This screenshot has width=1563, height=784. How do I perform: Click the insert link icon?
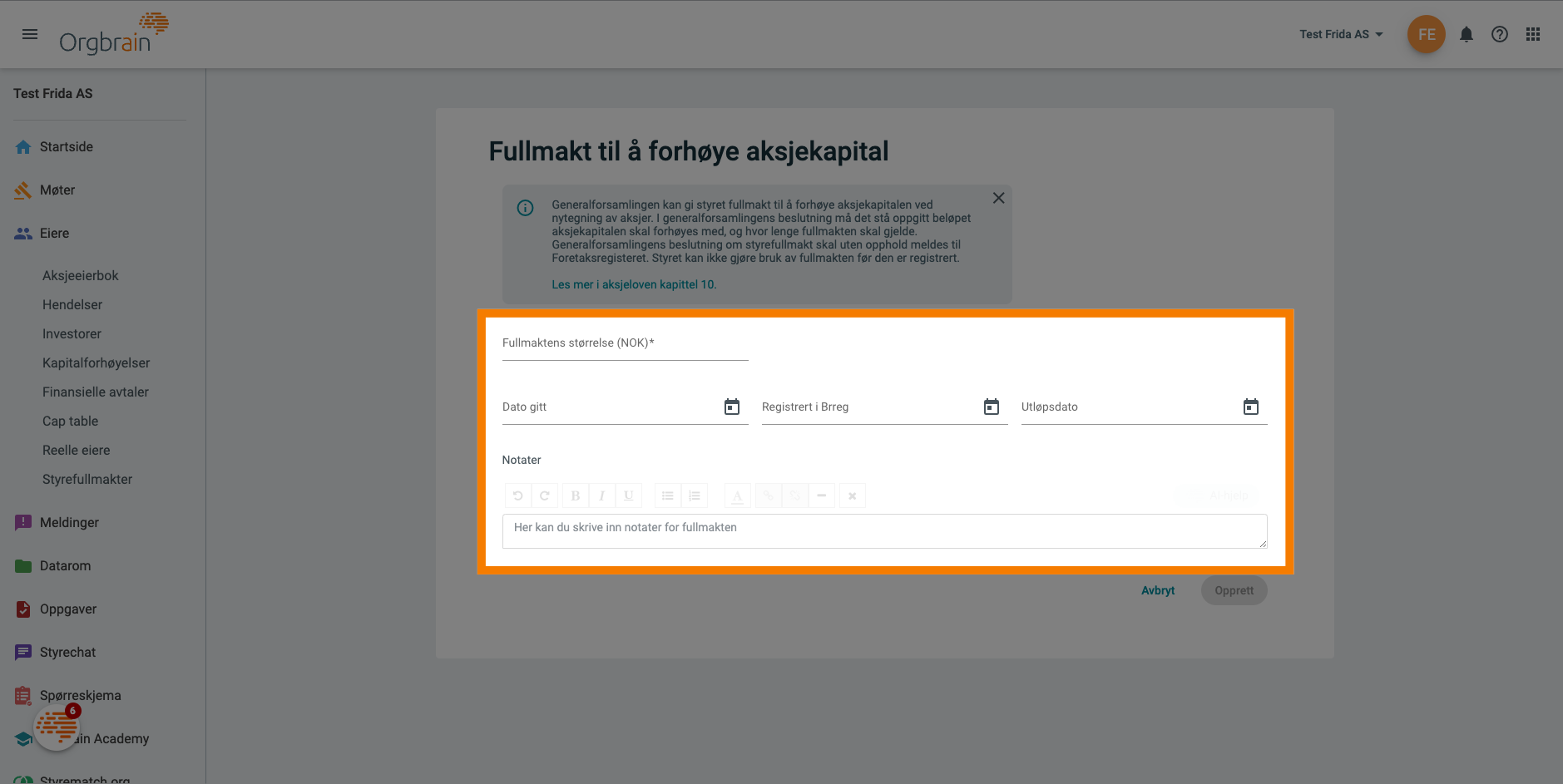(769, 496)
